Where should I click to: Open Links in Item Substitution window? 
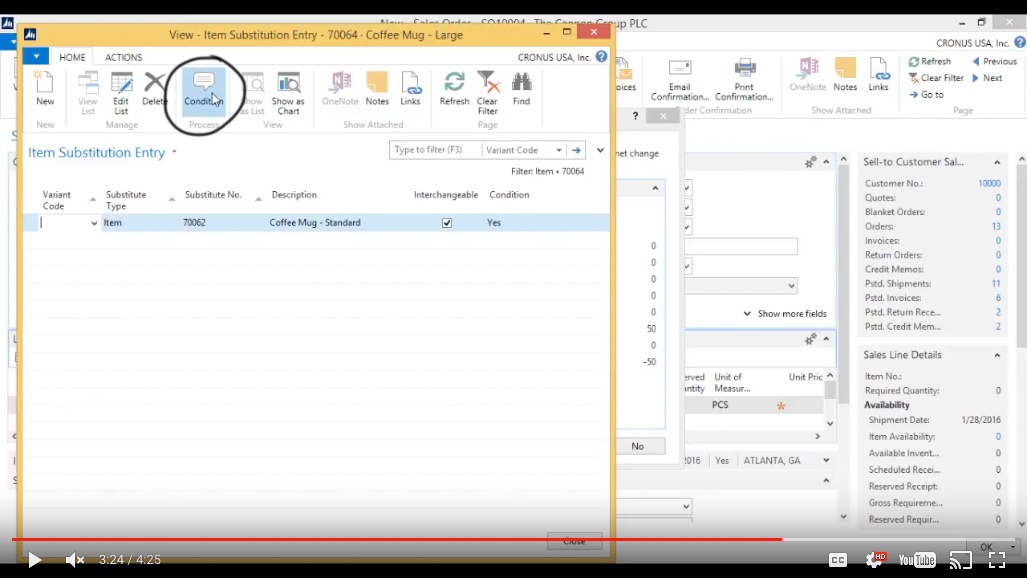(x=411, y=88)
